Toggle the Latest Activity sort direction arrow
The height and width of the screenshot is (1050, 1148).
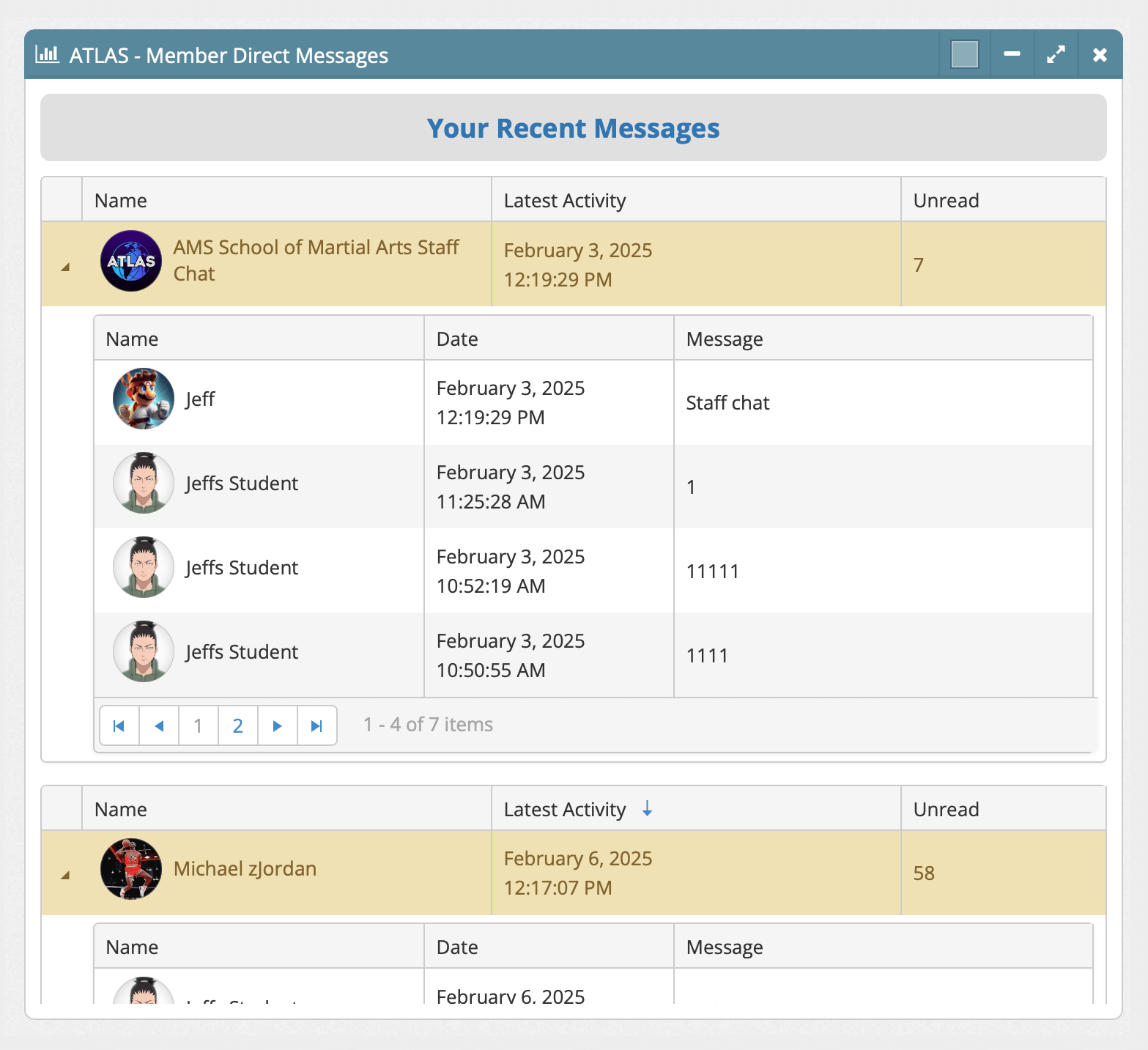point(648,809)
